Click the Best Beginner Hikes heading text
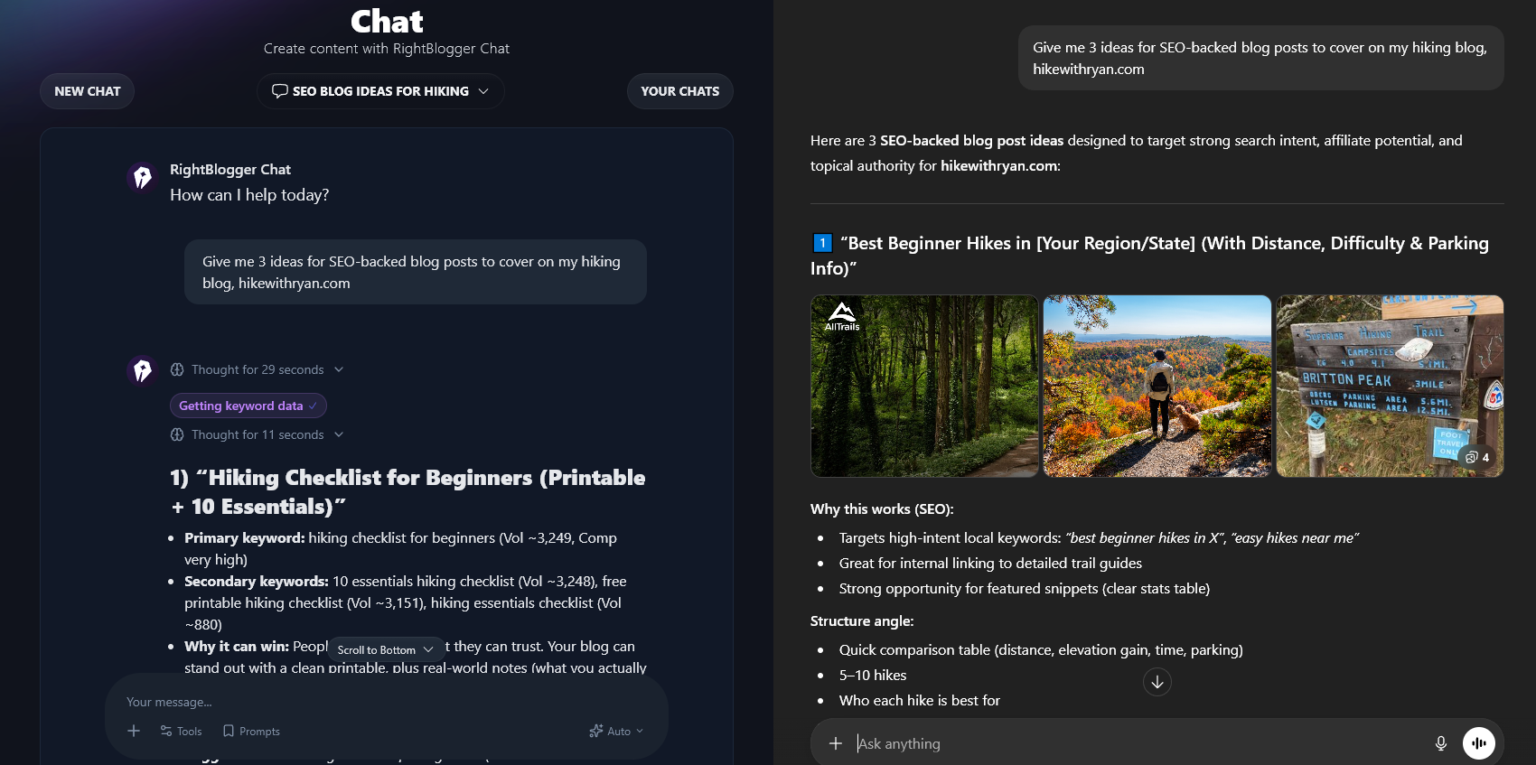The height and width of the screenshot is (765, 1536). coord(1150,255)
